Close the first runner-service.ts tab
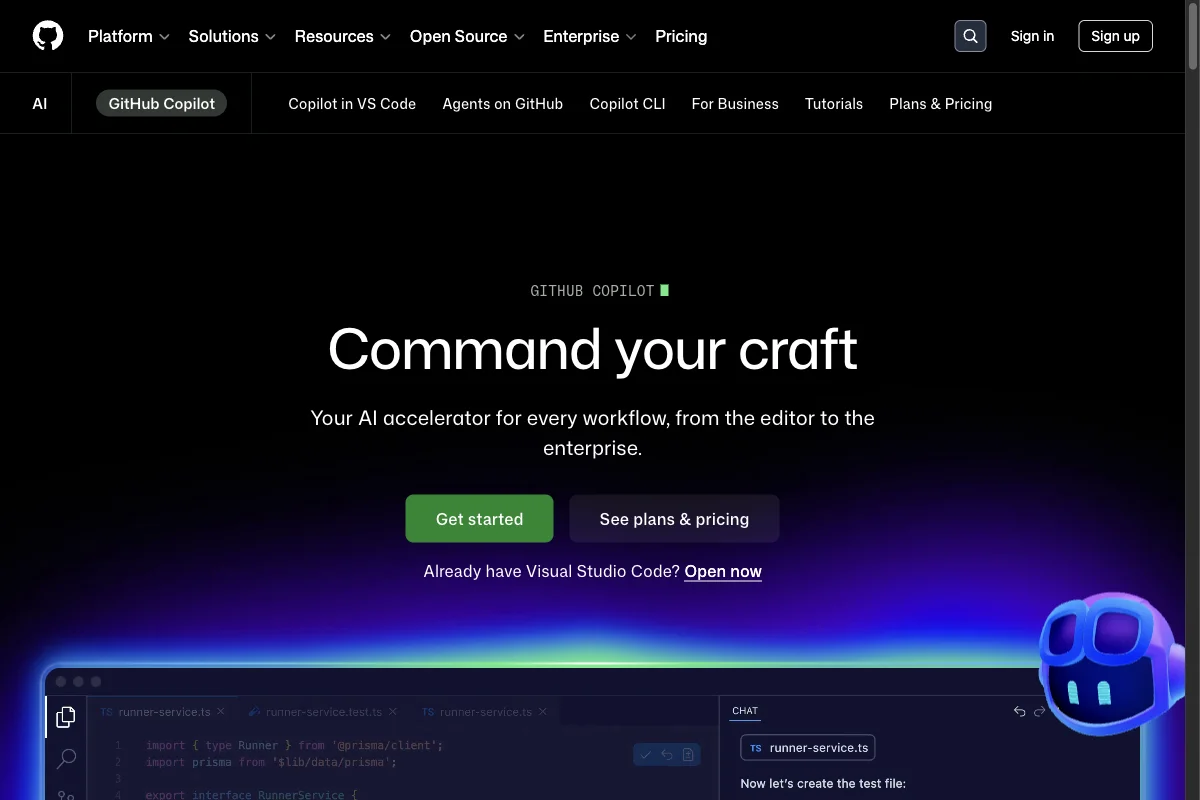Image resolution: width=1200 pixels, height=800 pixels. point(221,712)
